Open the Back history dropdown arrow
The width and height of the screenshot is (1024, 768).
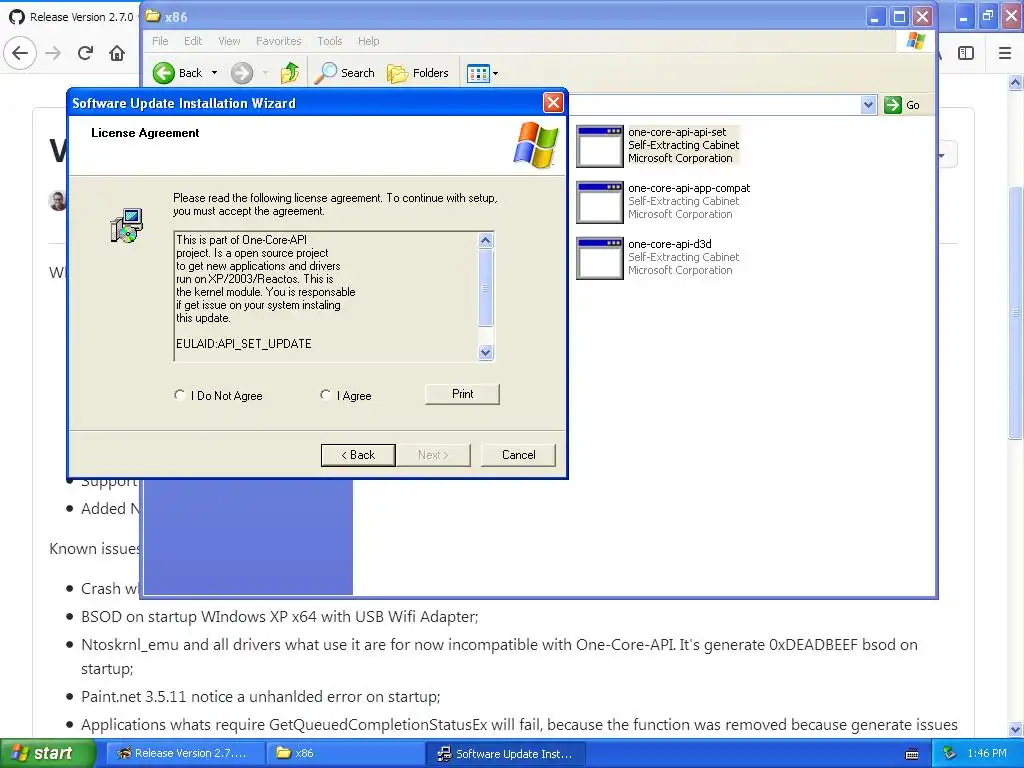pyautogui.click(x=214, y=73)
